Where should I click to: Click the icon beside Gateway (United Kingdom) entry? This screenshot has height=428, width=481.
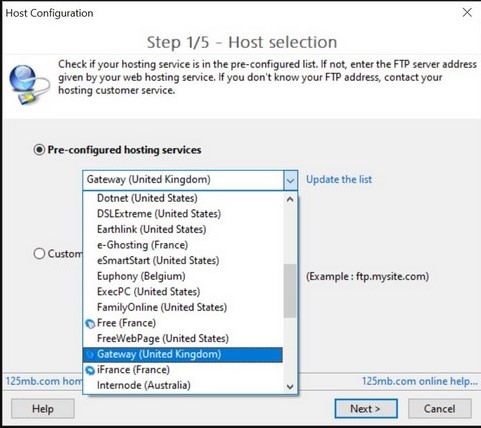click(x=90, y=355)
